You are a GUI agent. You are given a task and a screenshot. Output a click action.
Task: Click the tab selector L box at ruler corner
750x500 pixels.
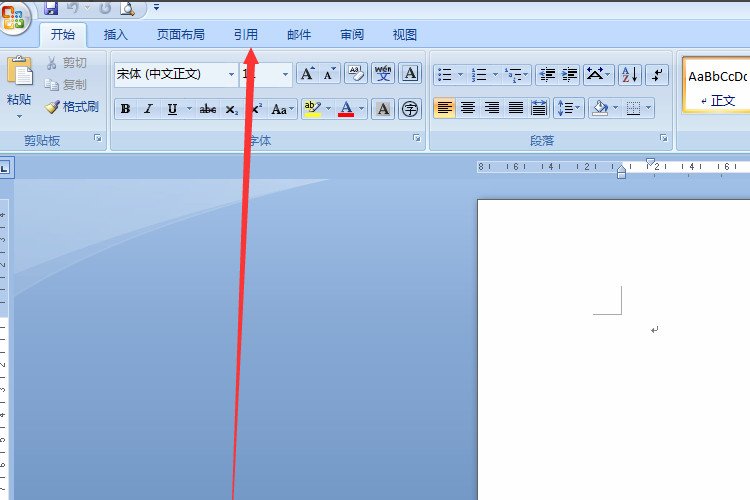[x=5, y=168]
